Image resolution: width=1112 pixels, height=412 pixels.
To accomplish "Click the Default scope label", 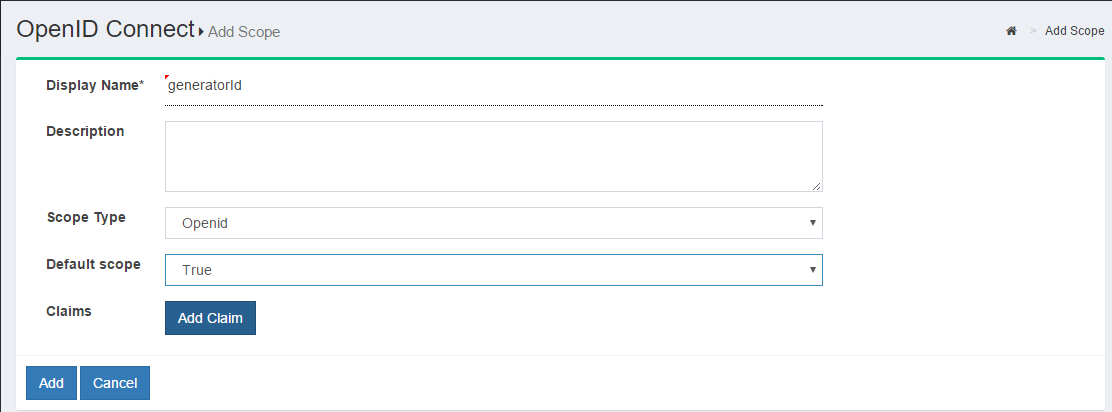I will coord(93,265).
